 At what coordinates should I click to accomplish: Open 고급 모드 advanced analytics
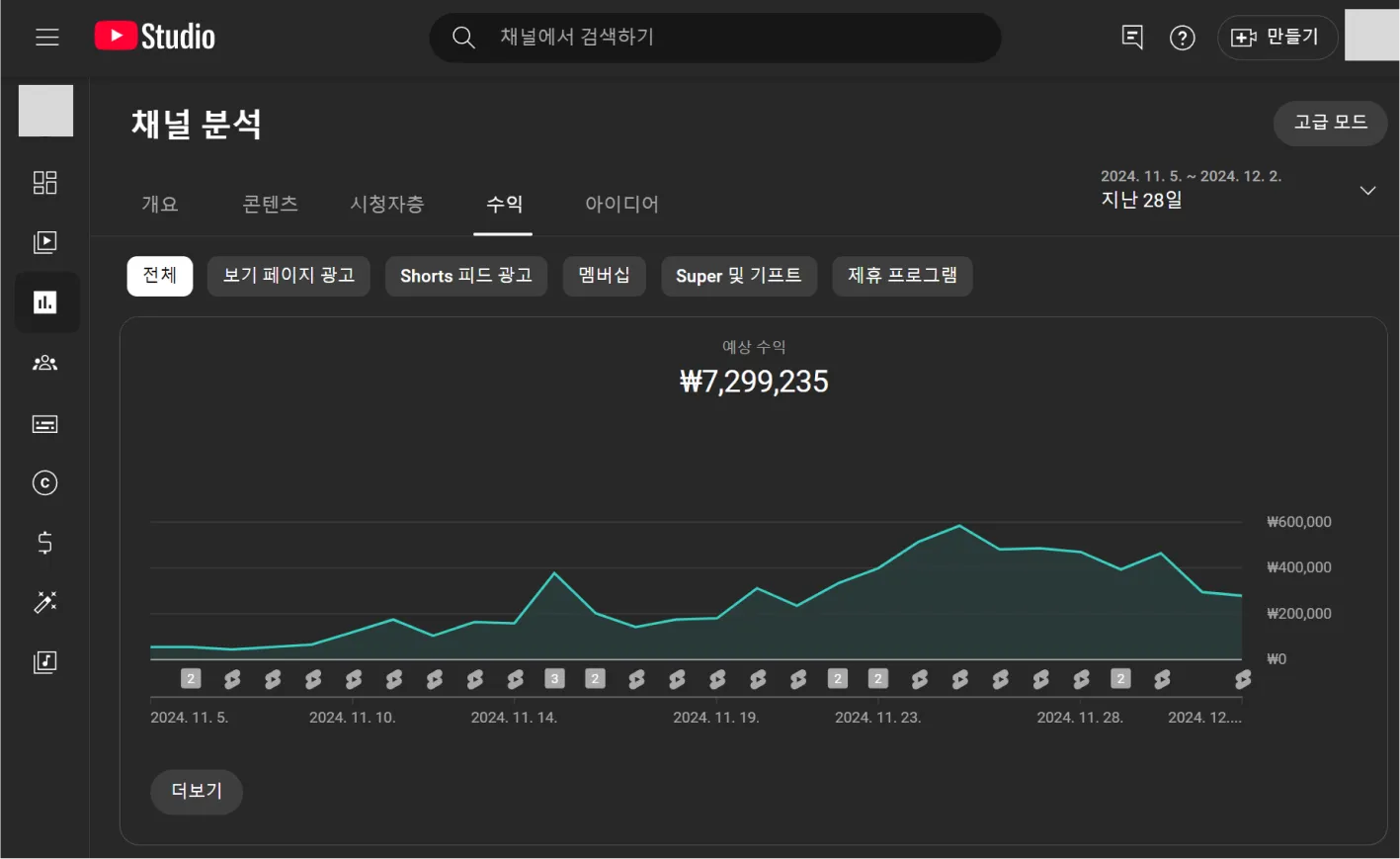click(1329, 124)
